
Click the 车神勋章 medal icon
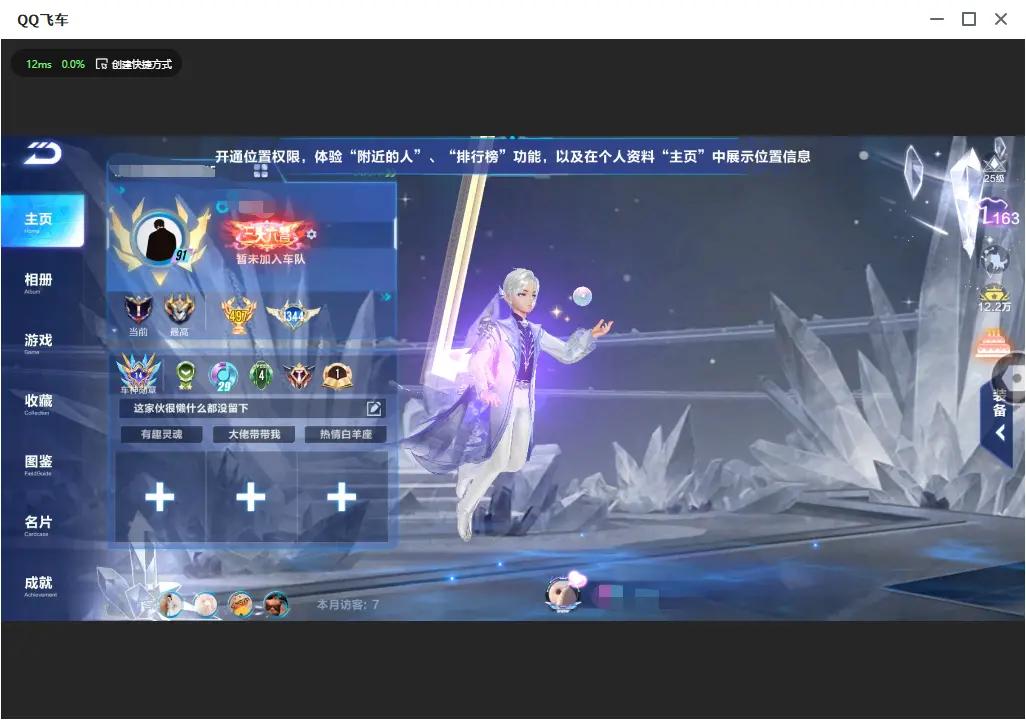tap(138, 374)
